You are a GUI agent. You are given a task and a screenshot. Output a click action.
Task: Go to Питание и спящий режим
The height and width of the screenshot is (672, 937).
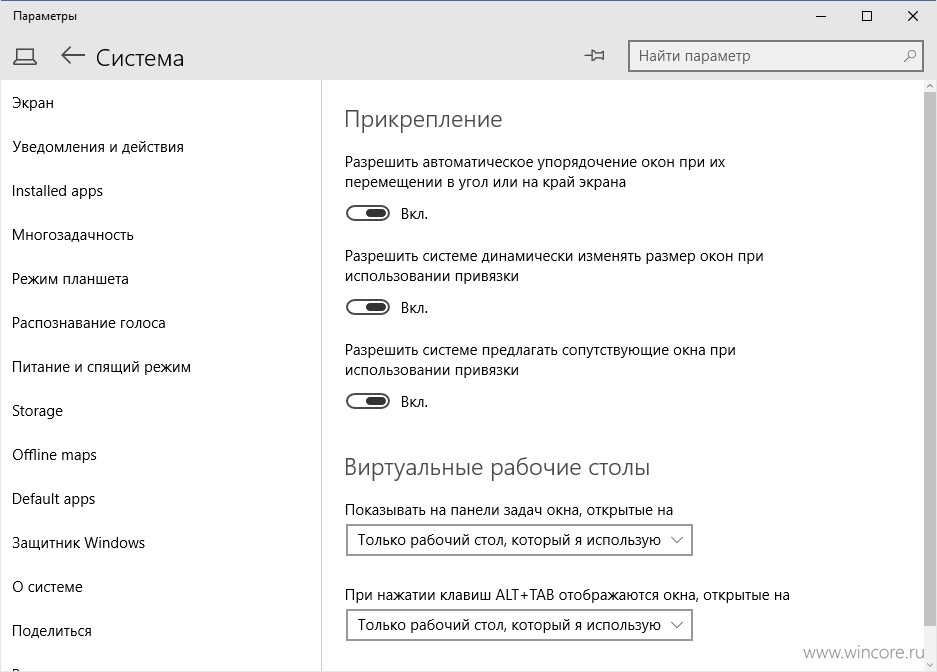tap(102, 367)
